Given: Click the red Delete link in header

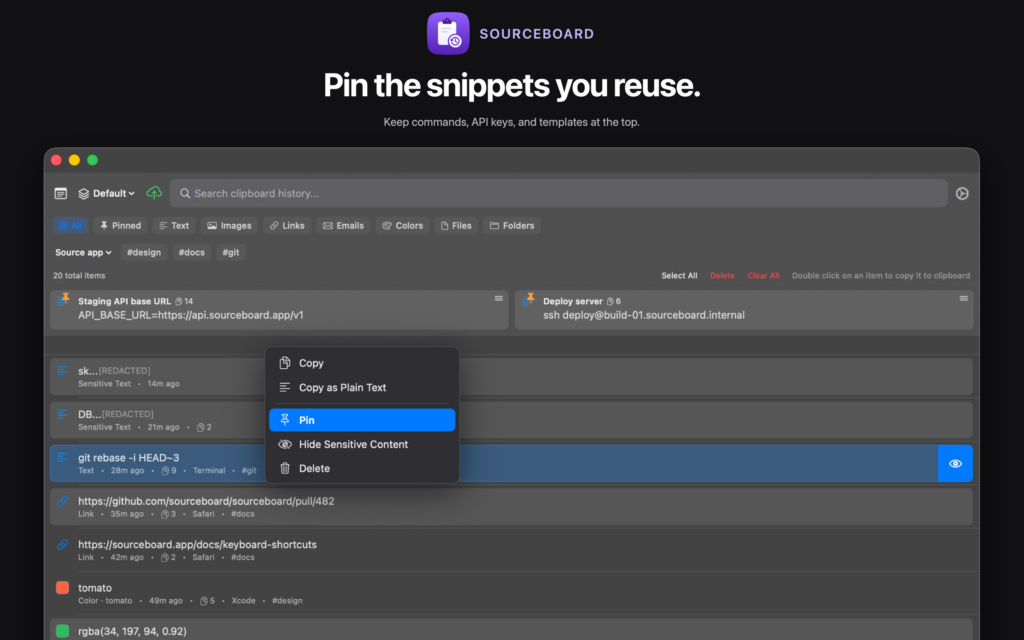Looking at the screenshot, I should (722, 276).
